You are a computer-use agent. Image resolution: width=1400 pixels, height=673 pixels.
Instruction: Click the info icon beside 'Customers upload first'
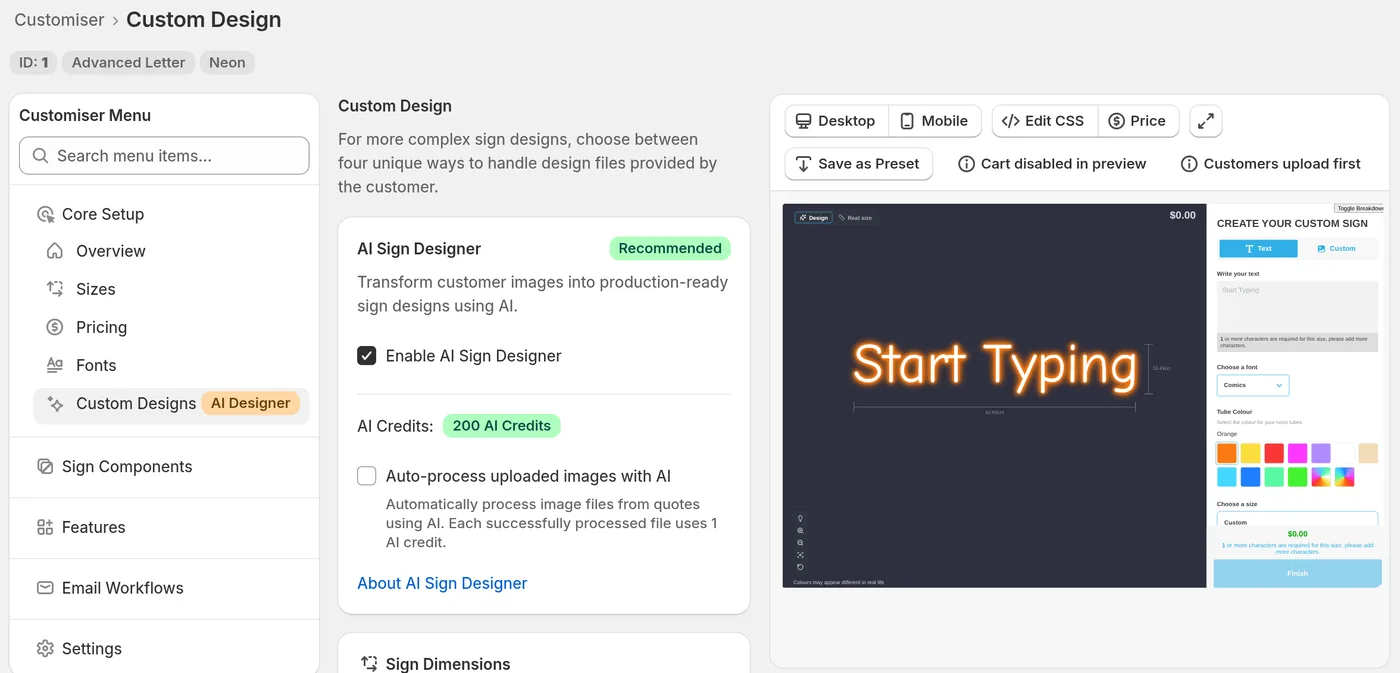coord(1189,164)
